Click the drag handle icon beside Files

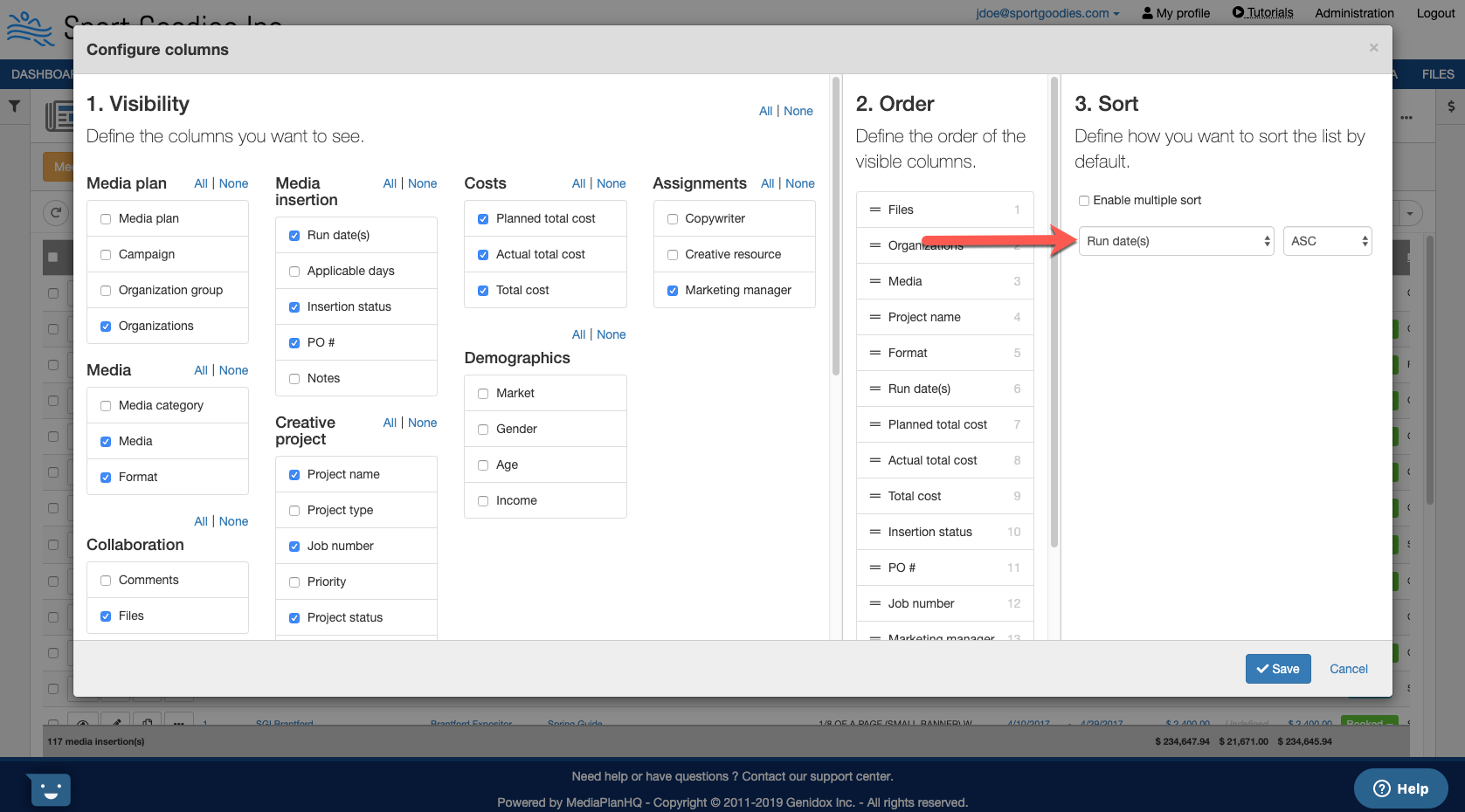[874, 210]
